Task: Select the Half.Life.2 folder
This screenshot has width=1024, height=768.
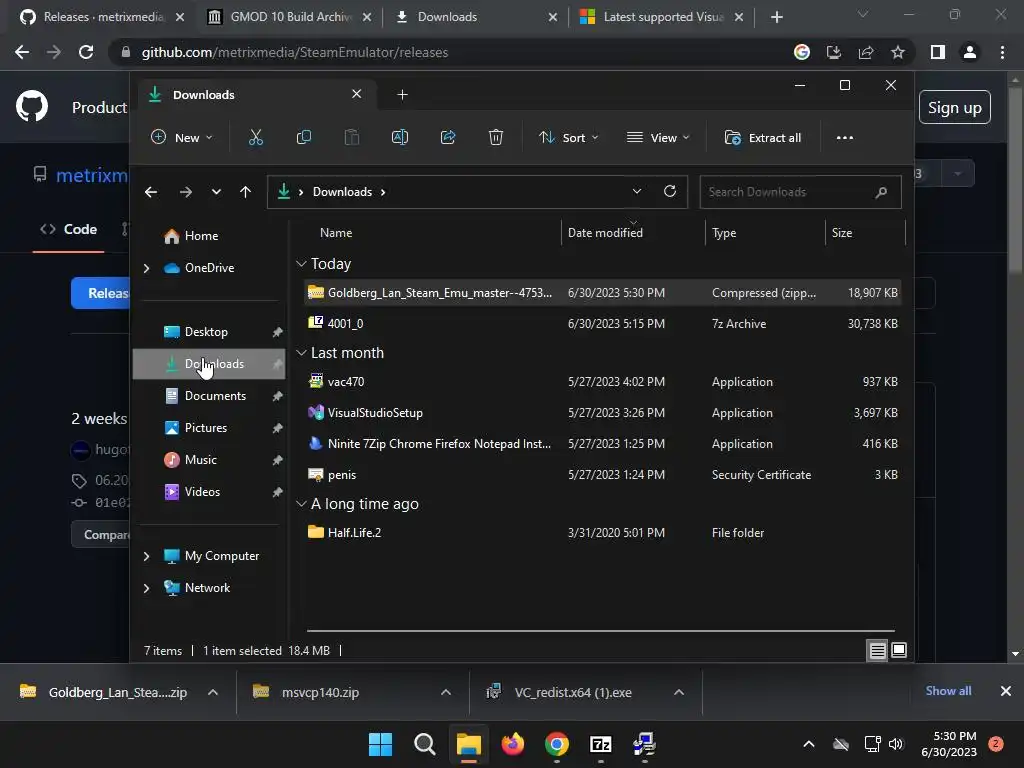Action: pos(603,533)
